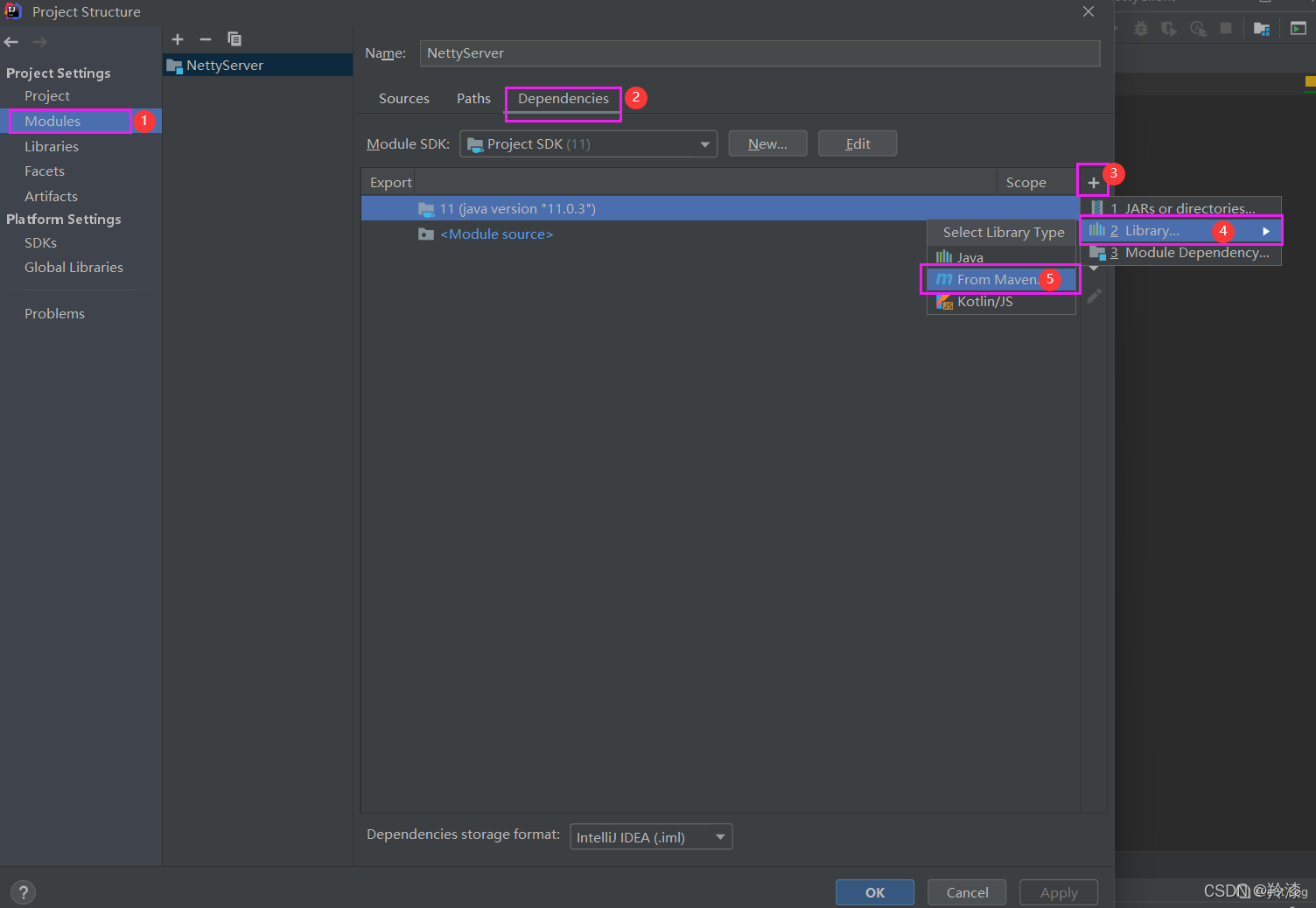Open Project Structure icon in IDE toolbar
Screen dimensions: 1316x908
(1262, 29)
